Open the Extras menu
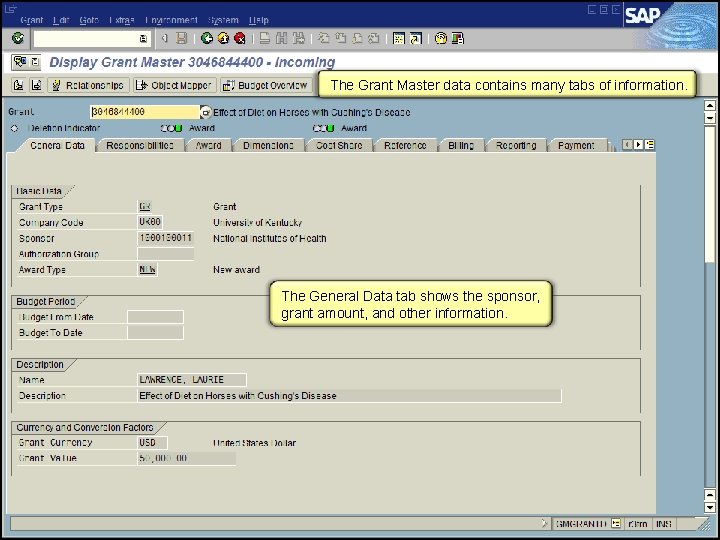Screen dimensions: 720x540 click(x=122, y=20)
